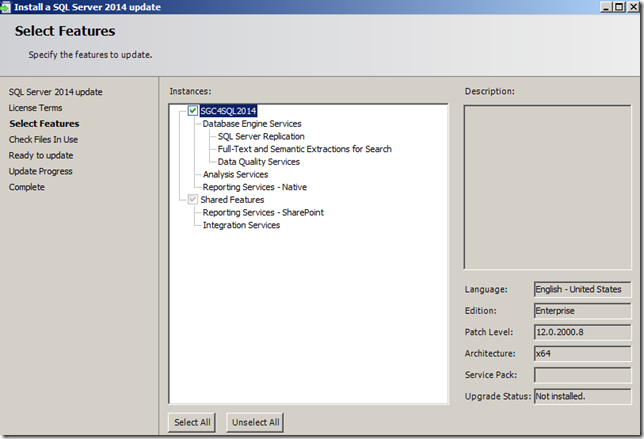
Task: Click the Service Pack: label
Action: click(x=491, y=375)
